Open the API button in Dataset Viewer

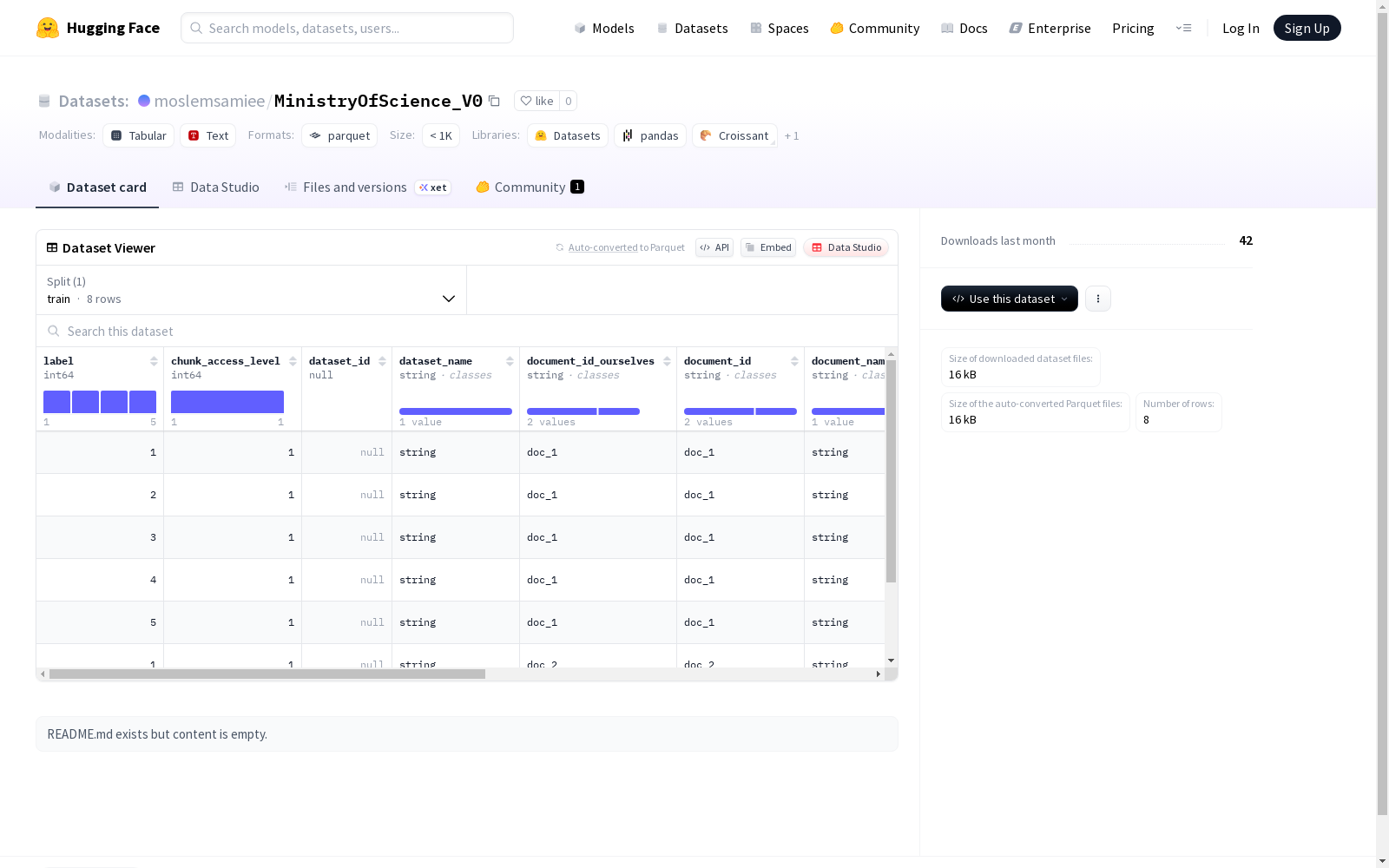coord(714,247)
